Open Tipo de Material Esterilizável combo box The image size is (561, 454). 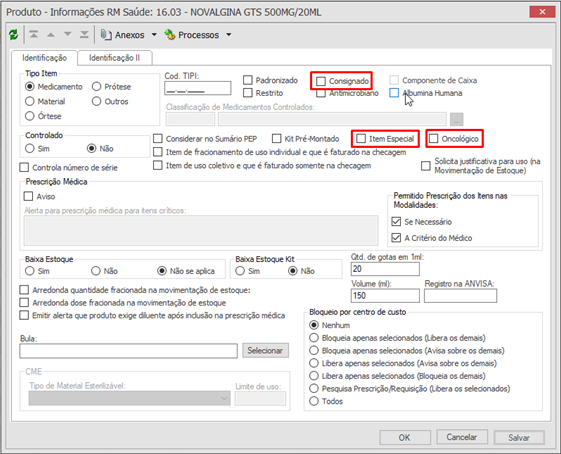click(129, 398)
